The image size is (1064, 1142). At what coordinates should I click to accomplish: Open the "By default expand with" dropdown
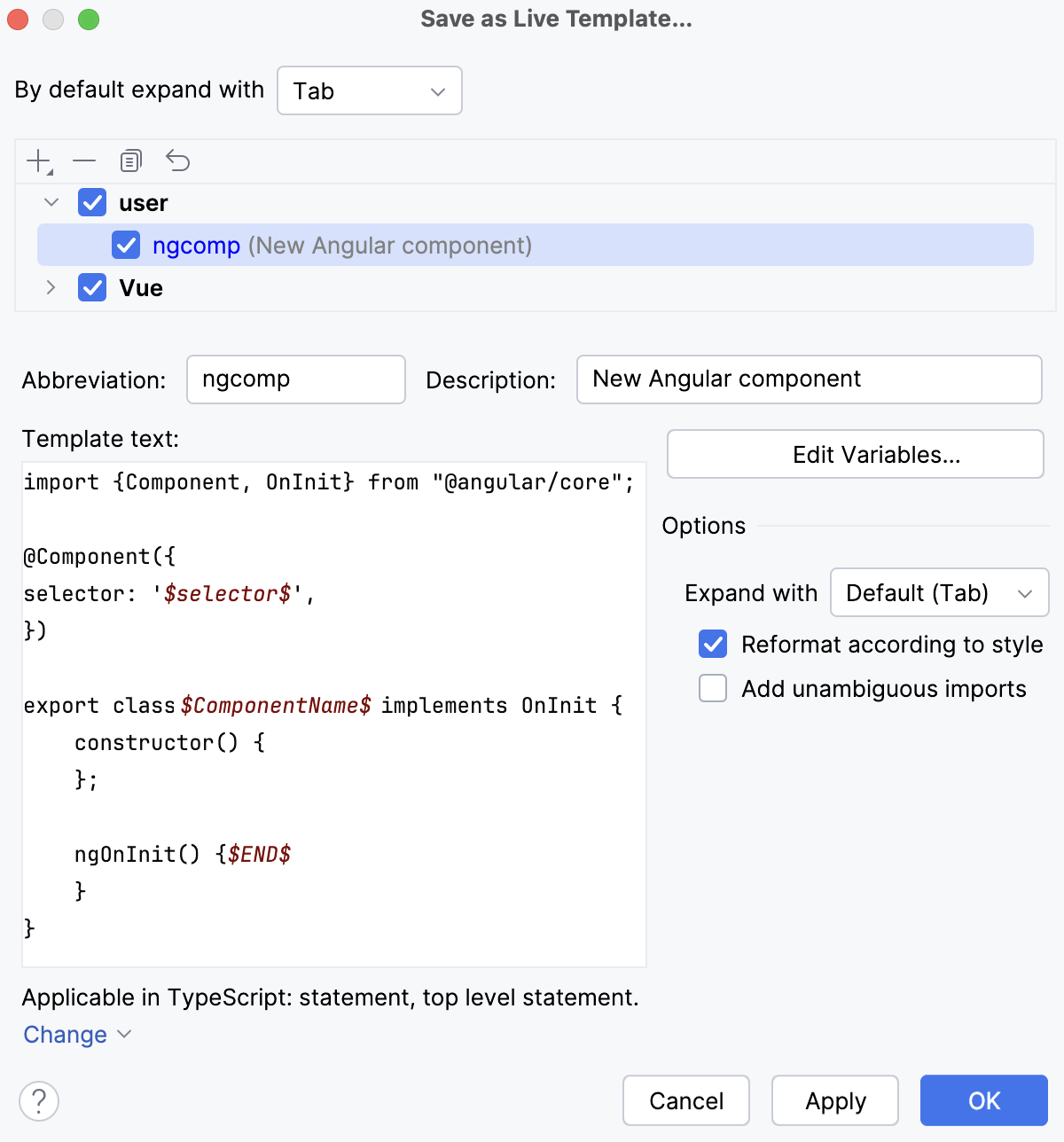tap(369, 90)
